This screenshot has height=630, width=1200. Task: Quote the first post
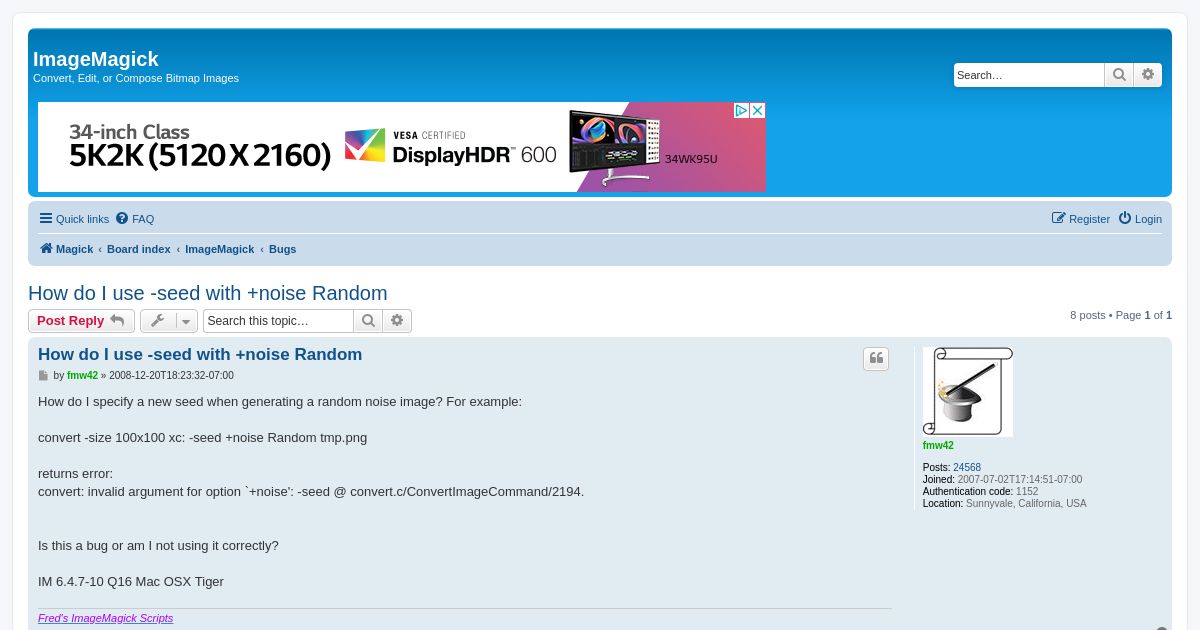tap(876, 359)
